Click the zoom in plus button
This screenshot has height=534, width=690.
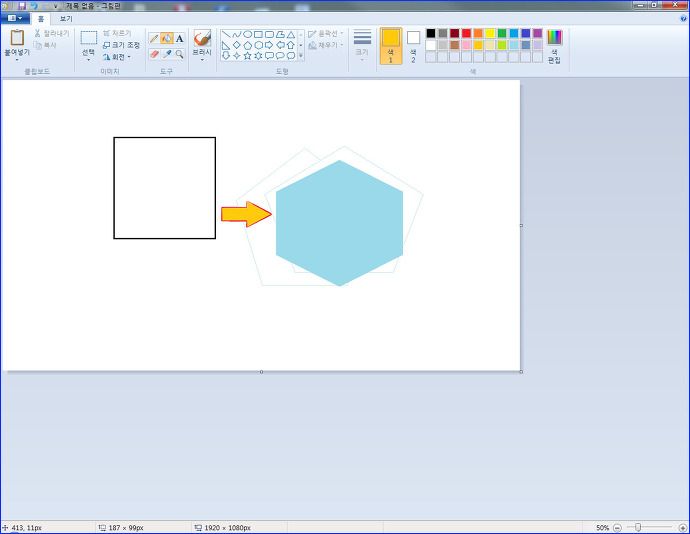click(x=683, y=527)
